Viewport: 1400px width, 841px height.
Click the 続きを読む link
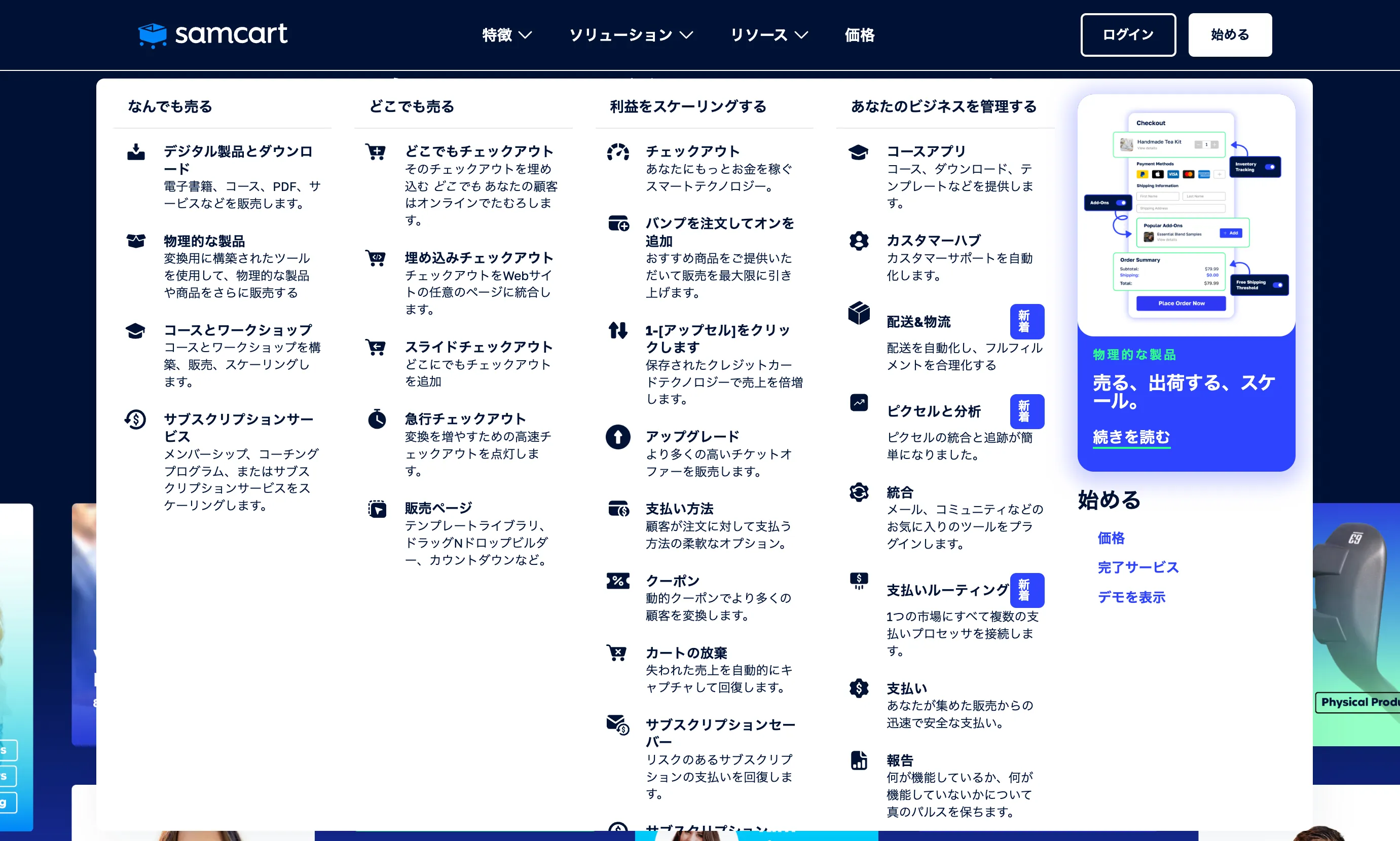[x=1131, y=437]
